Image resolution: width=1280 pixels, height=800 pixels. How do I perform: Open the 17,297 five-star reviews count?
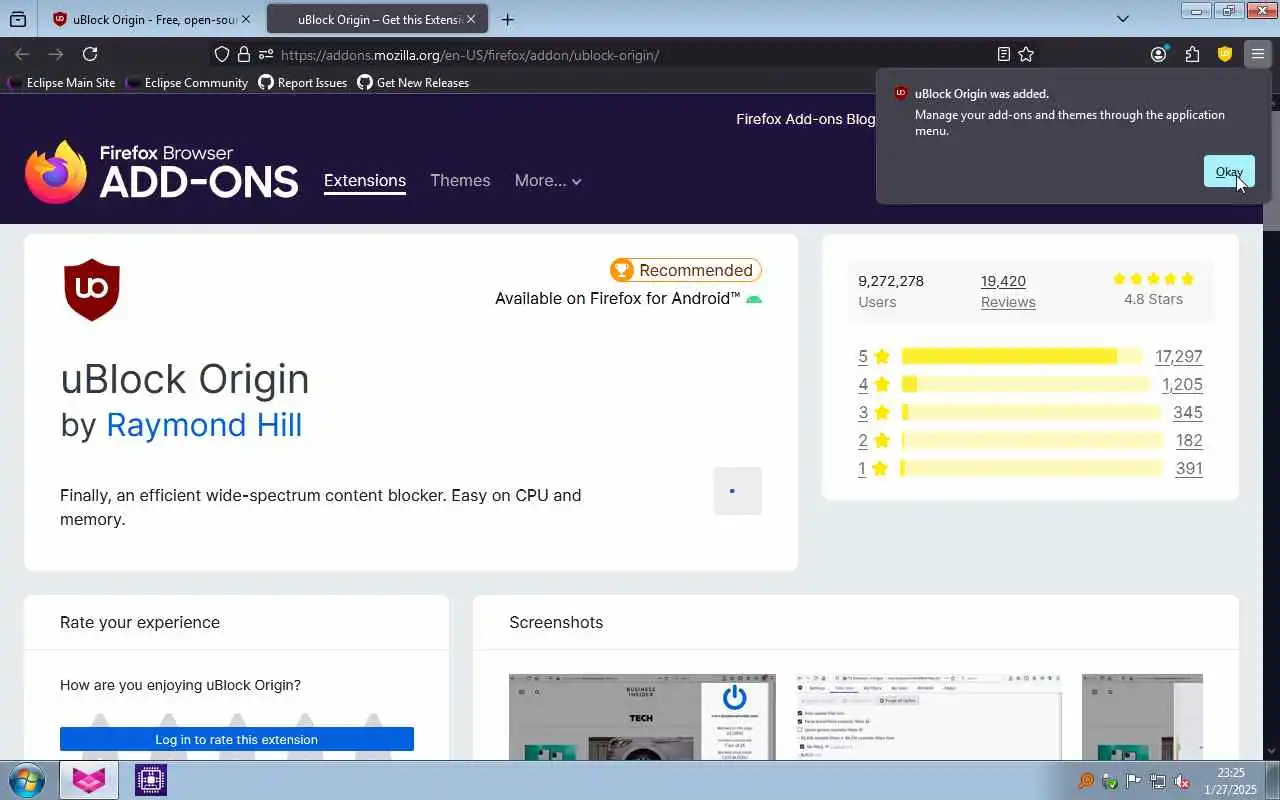1179,356
